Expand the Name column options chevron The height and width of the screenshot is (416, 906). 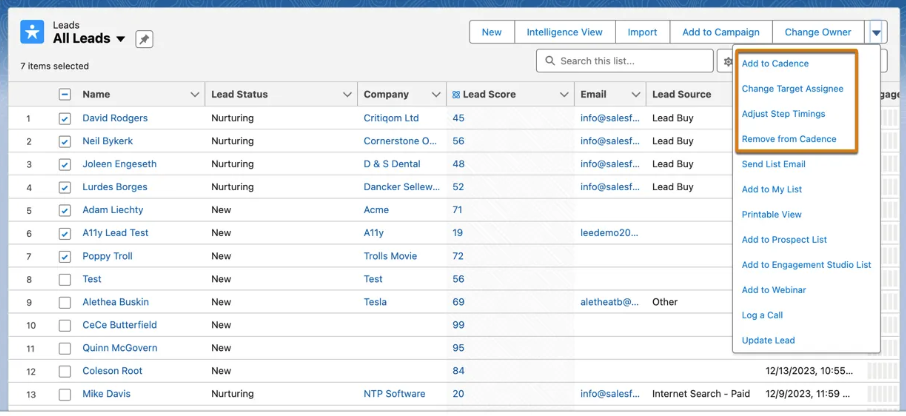(194, 95)
